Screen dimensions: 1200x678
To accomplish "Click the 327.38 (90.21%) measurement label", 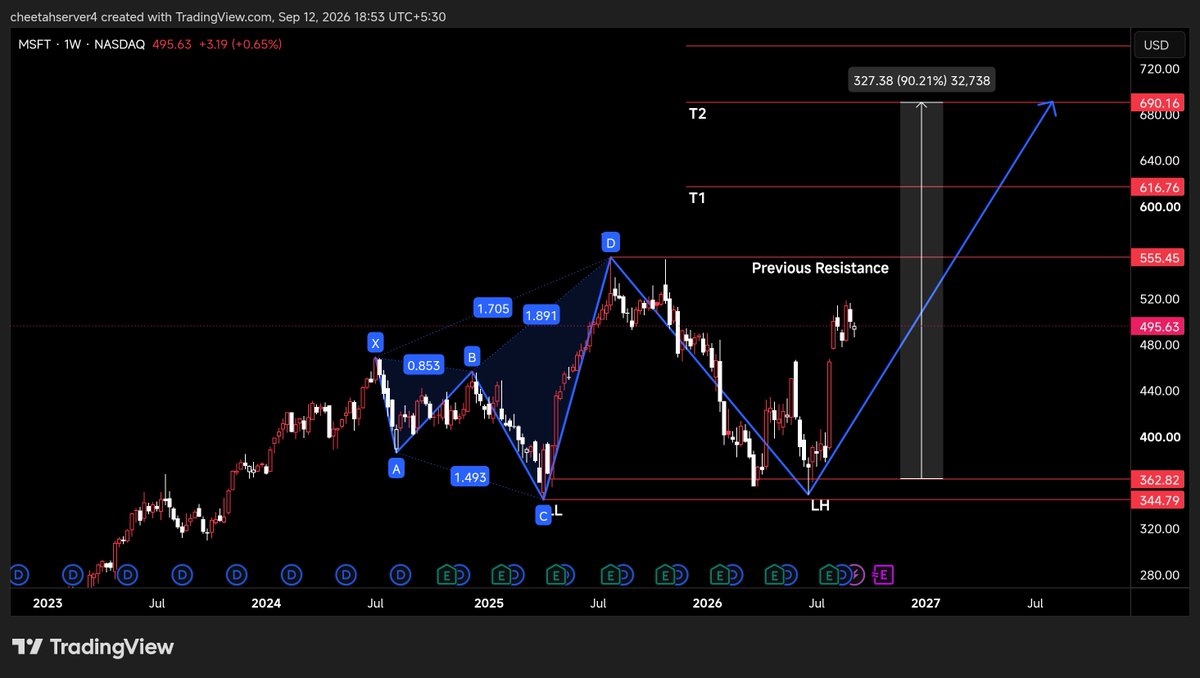I will (922, 81).
